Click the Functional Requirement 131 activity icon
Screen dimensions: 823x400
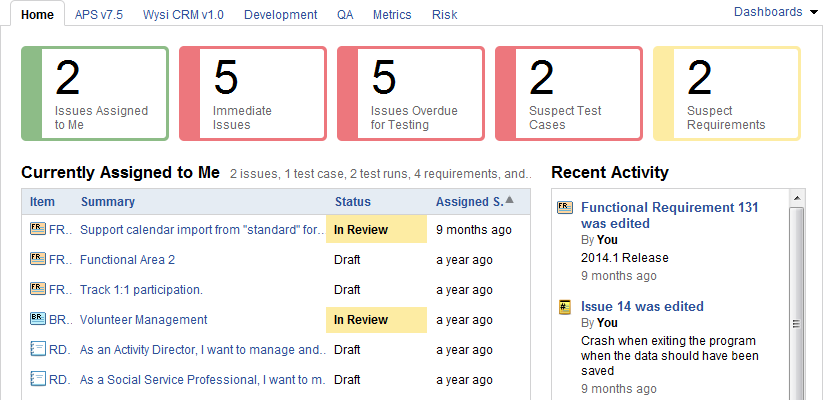click(x=565, y=208)
